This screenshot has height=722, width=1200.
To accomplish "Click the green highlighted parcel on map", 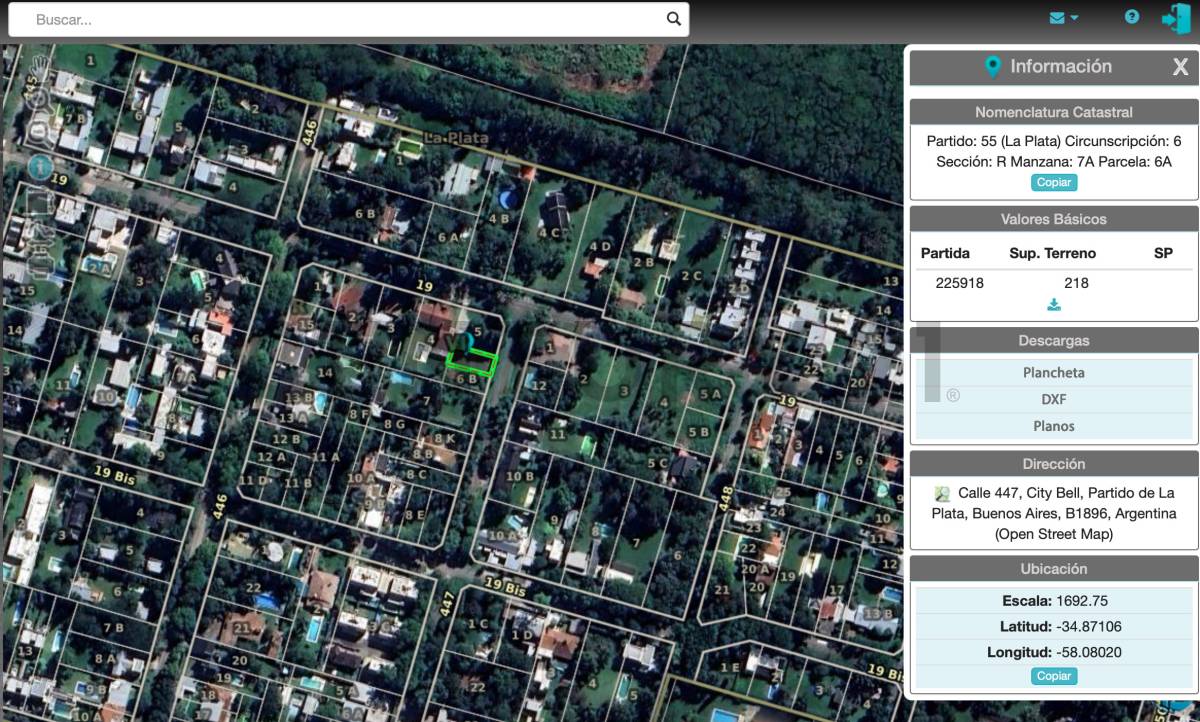I will pyautogui.click(x=472, y=363).
